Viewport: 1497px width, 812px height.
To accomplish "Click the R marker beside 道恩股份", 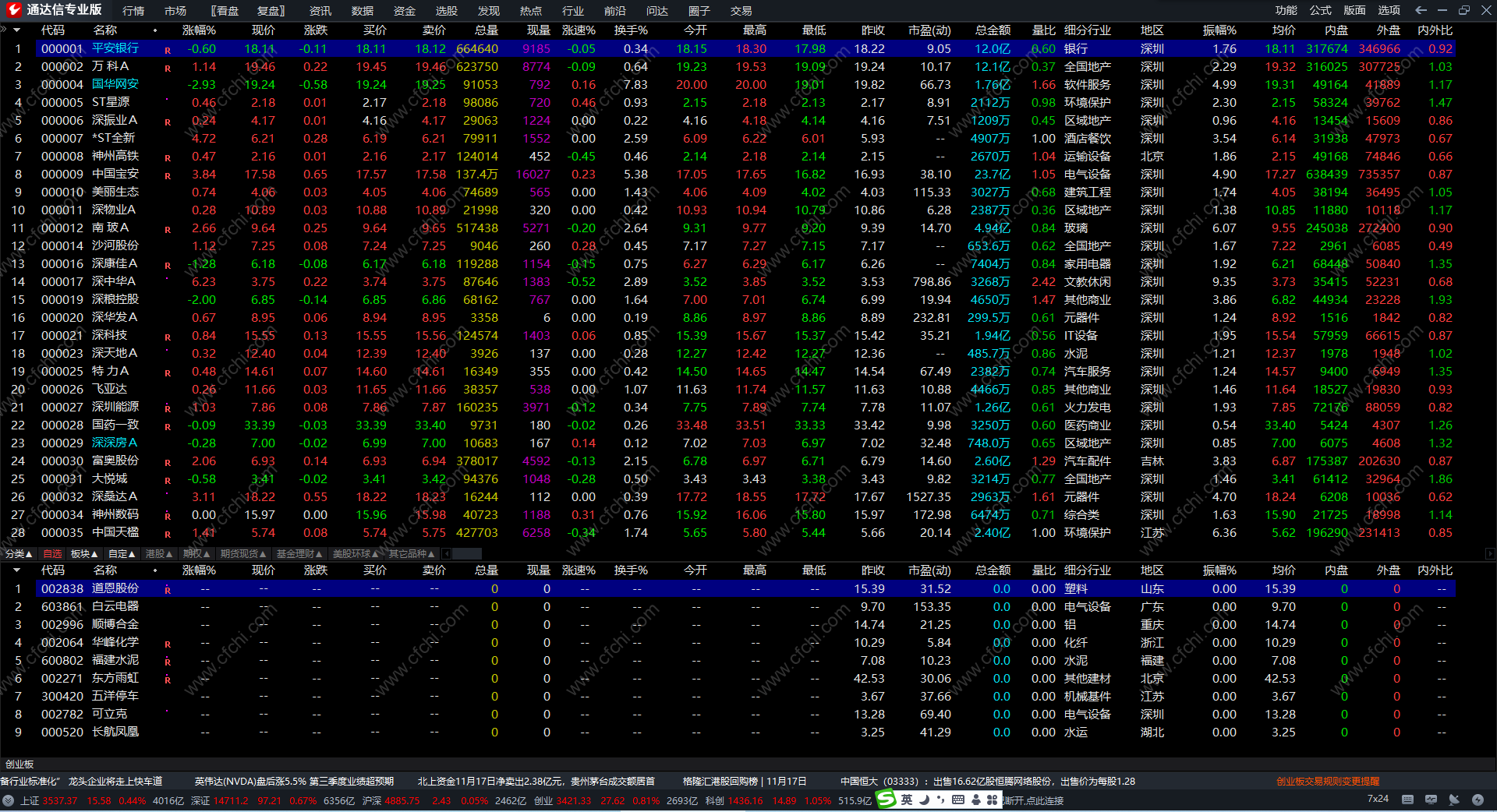I will coord(168,590).
